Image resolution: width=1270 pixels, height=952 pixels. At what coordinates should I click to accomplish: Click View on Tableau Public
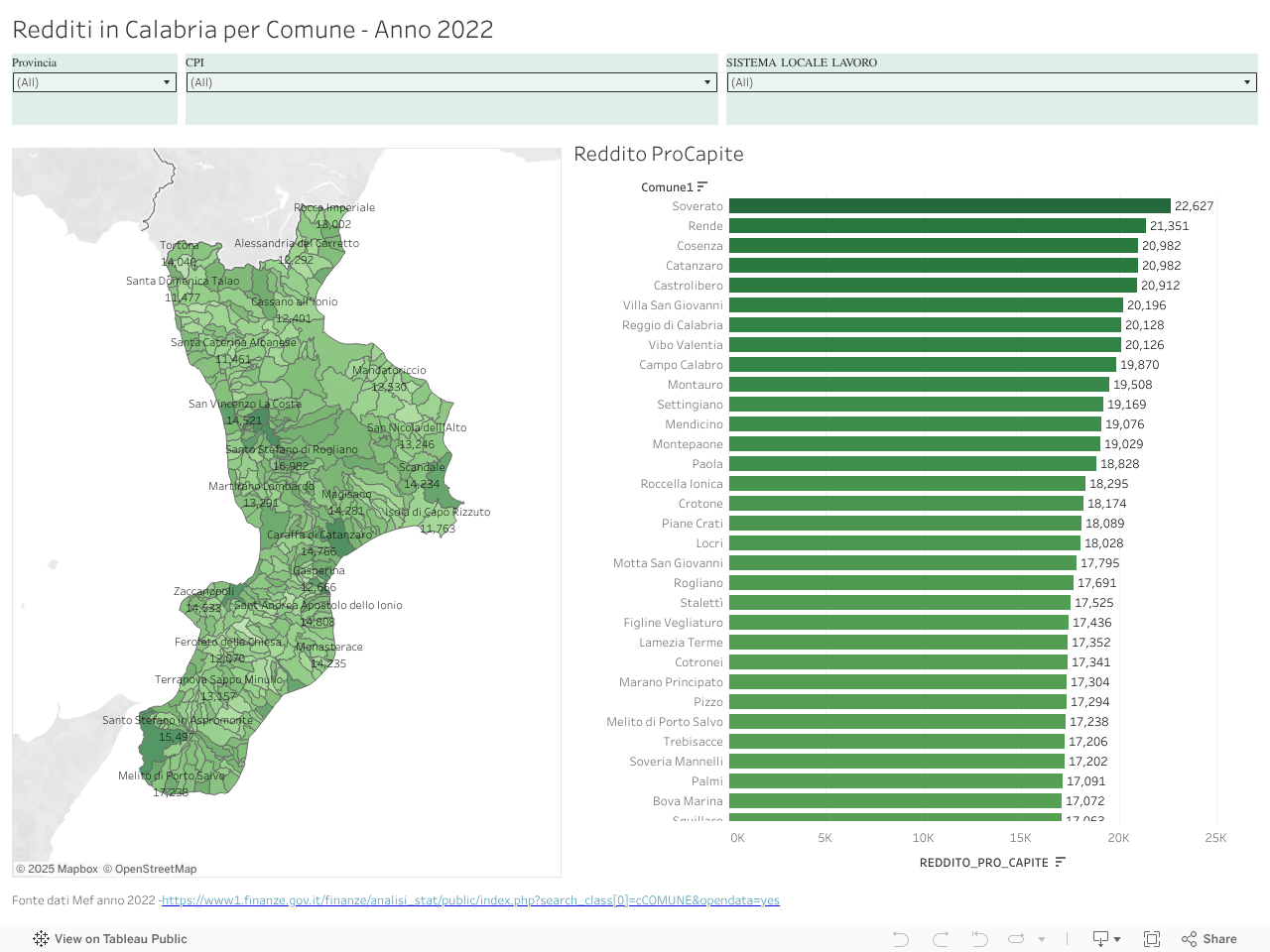click(110, 939)
